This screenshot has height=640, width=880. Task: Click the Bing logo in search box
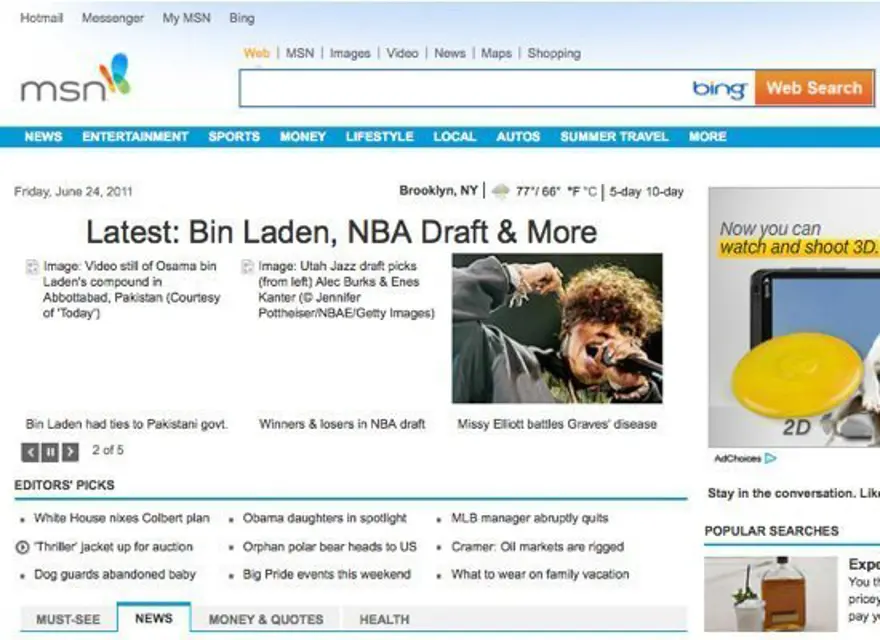[x=720, y=89]
